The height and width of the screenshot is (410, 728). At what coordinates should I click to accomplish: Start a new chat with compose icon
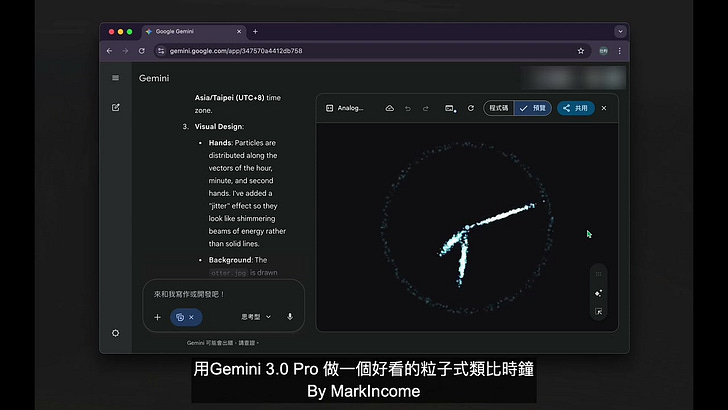click(x=116, y=107)
